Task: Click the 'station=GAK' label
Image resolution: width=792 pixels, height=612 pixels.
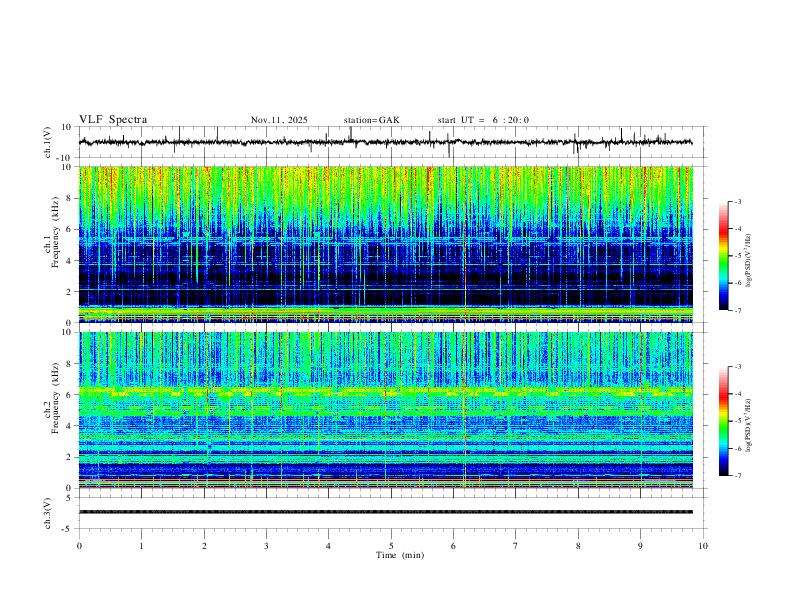Action: 372,120
